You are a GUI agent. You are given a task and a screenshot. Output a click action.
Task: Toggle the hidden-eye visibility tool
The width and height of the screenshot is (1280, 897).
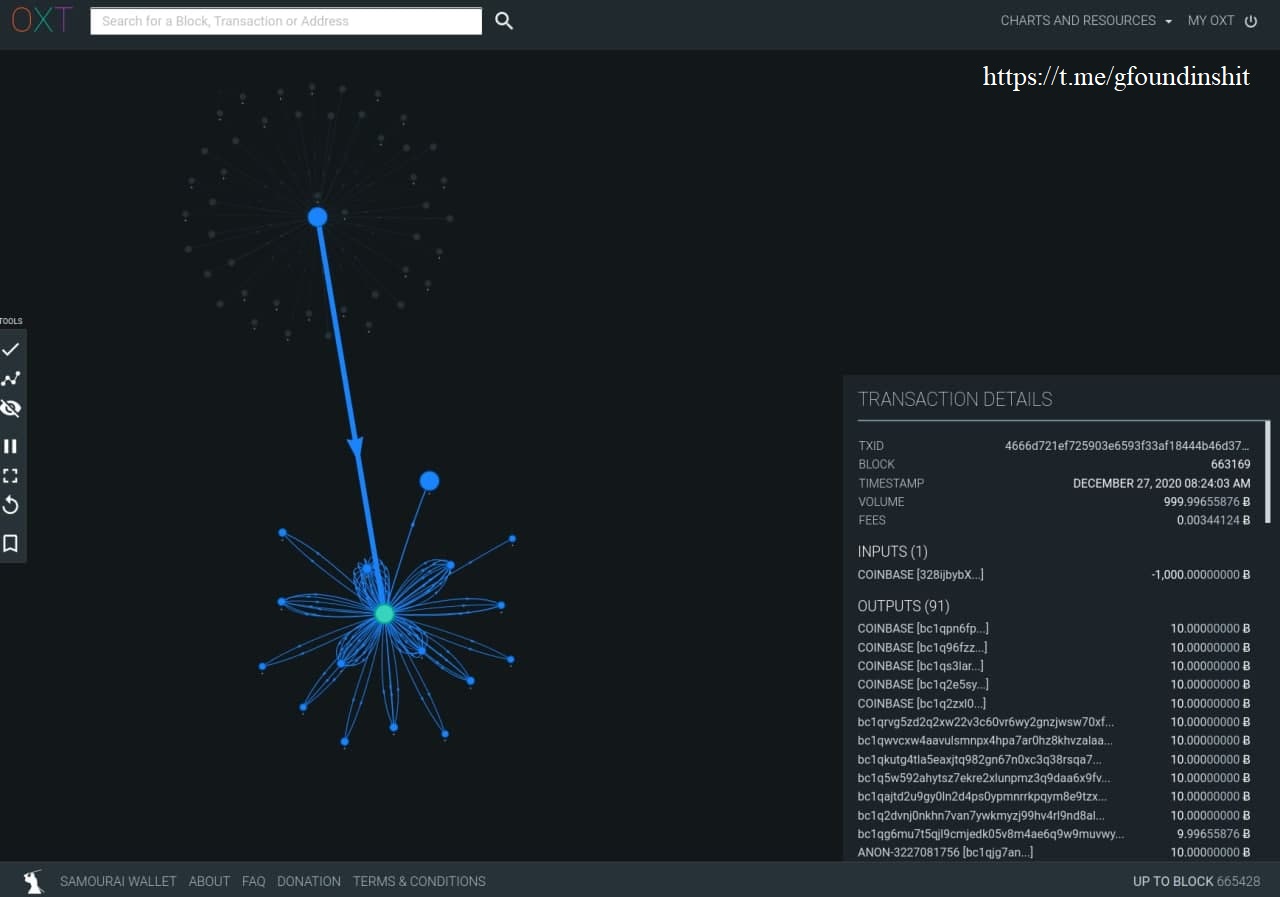pos(11,409)
